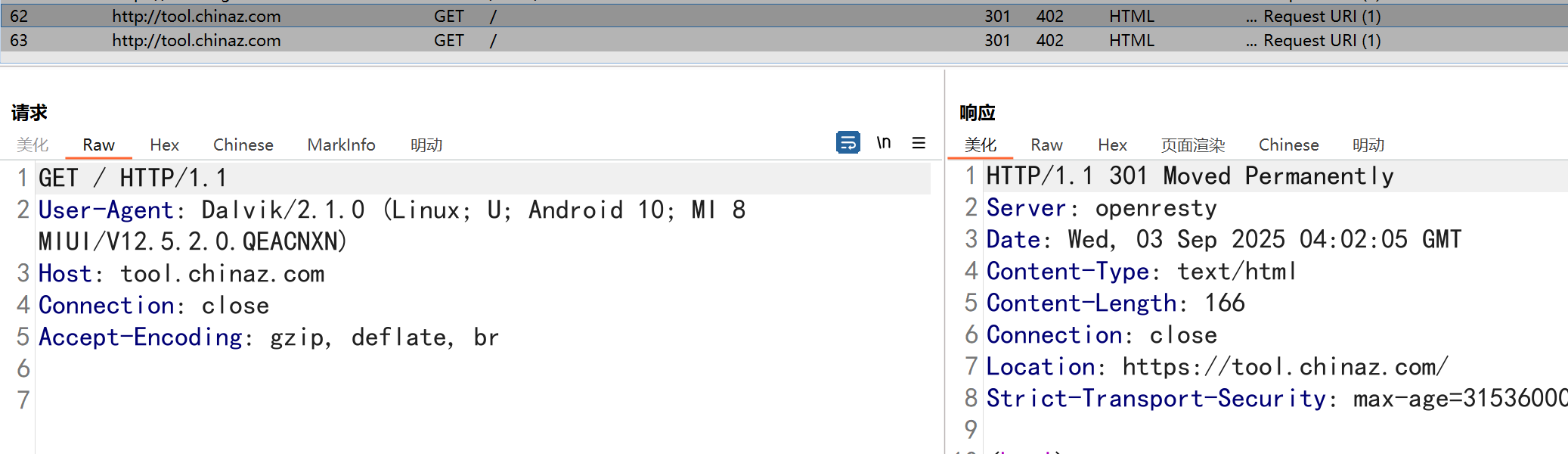Select the request Chinese tab
The image size is (1568, 454).
pos(243,145)
